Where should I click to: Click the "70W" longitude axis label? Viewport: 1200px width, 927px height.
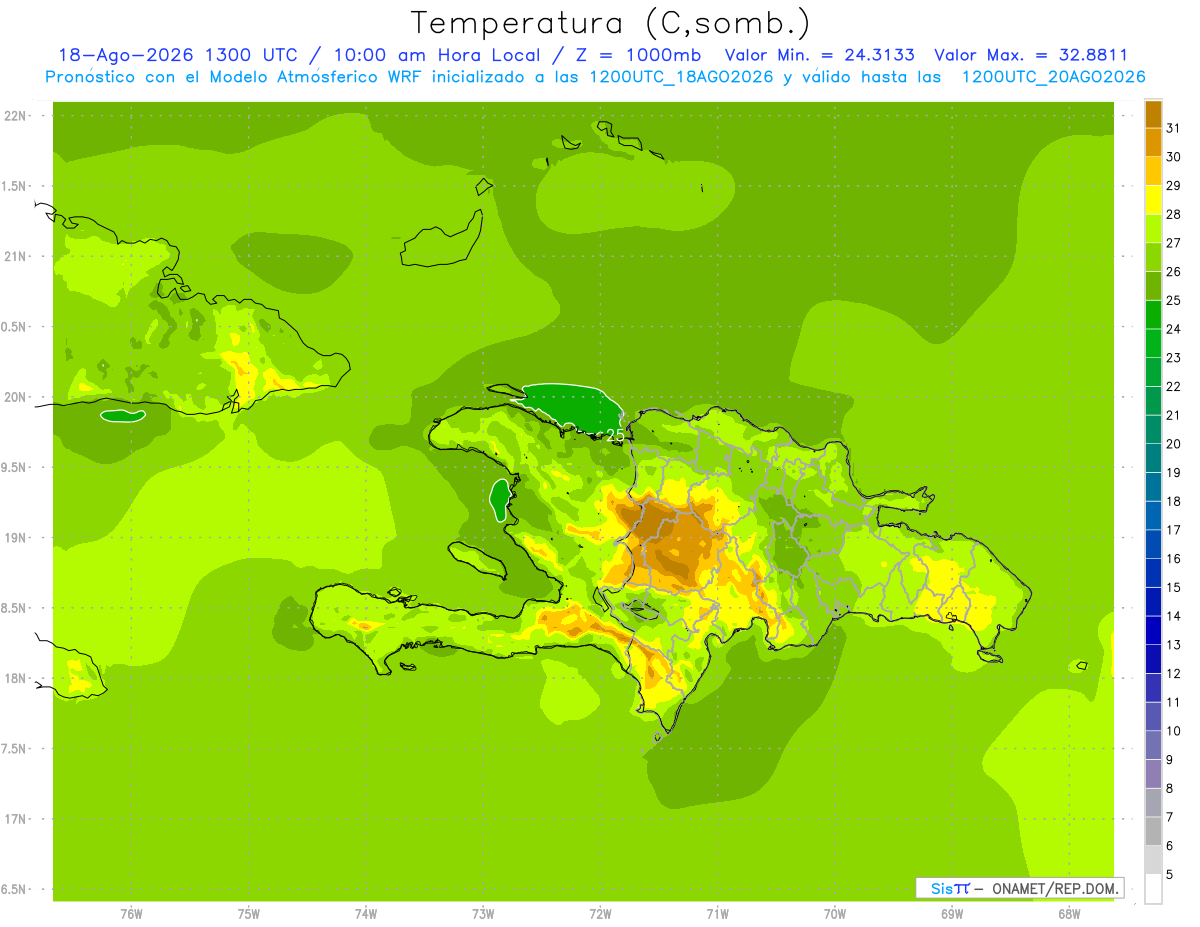pos(835,914)
